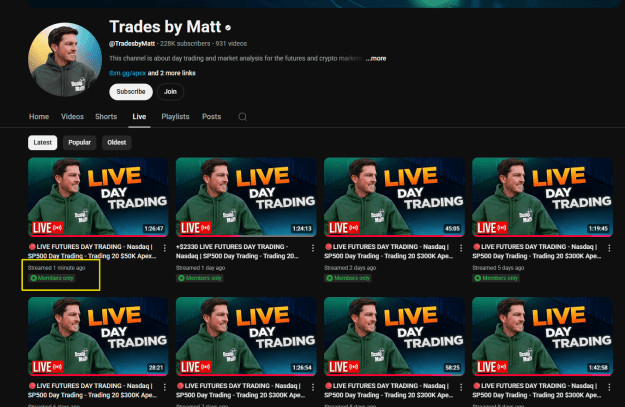Click the 'Streamed 1 day ago' text
Screen dimensions: 625x407
click(x=200, y=268)
